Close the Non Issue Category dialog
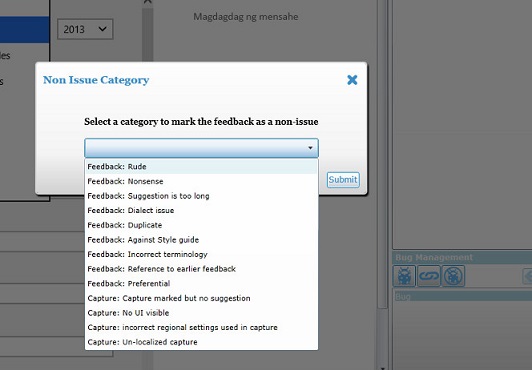 (x=352, y=80)
